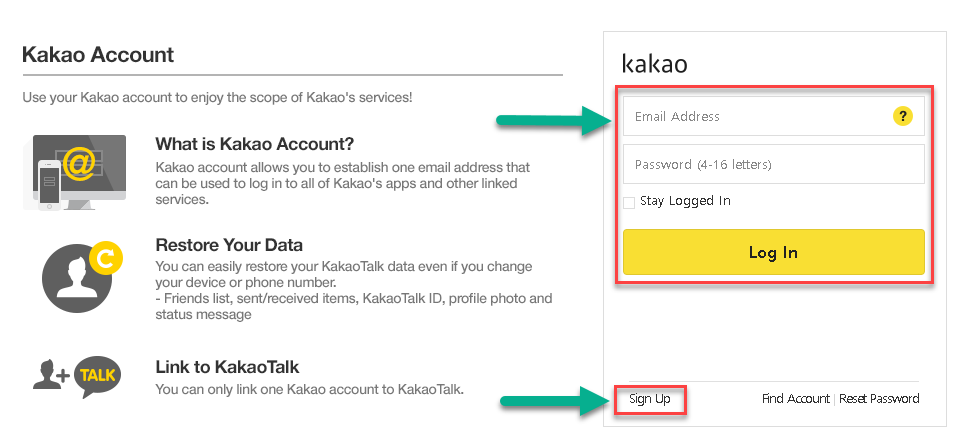Click the Stay Logged In label
Screen dimensions: 962x445
click(685, 201)
